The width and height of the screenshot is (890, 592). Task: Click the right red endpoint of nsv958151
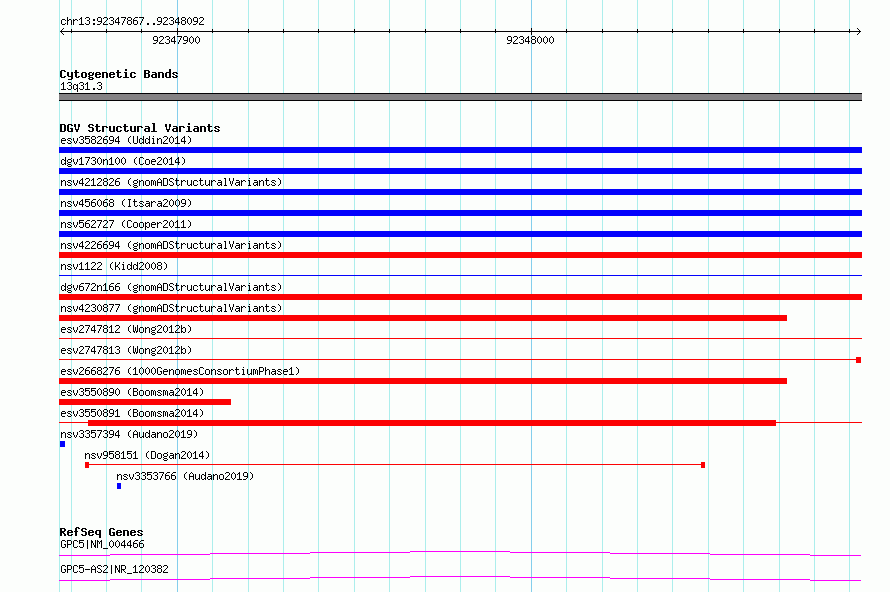click(x=703, y=465)
